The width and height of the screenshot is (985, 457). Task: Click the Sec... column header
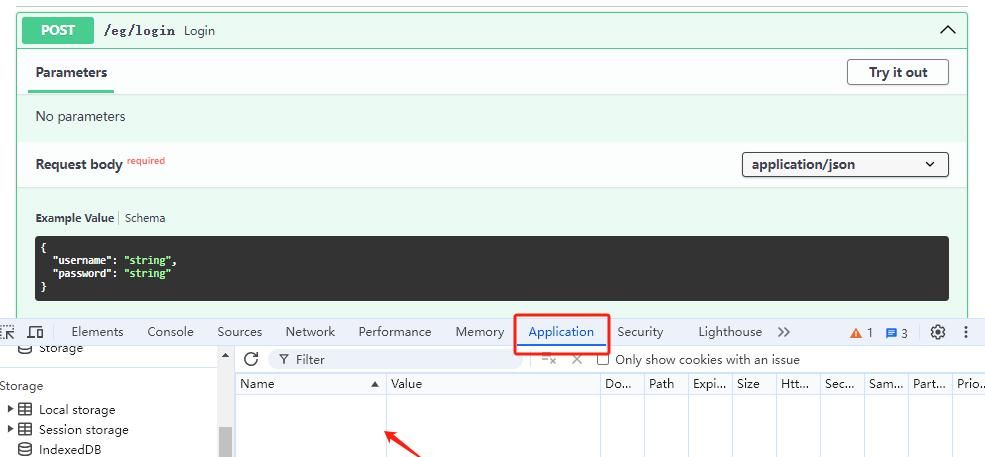coord(842,383)
